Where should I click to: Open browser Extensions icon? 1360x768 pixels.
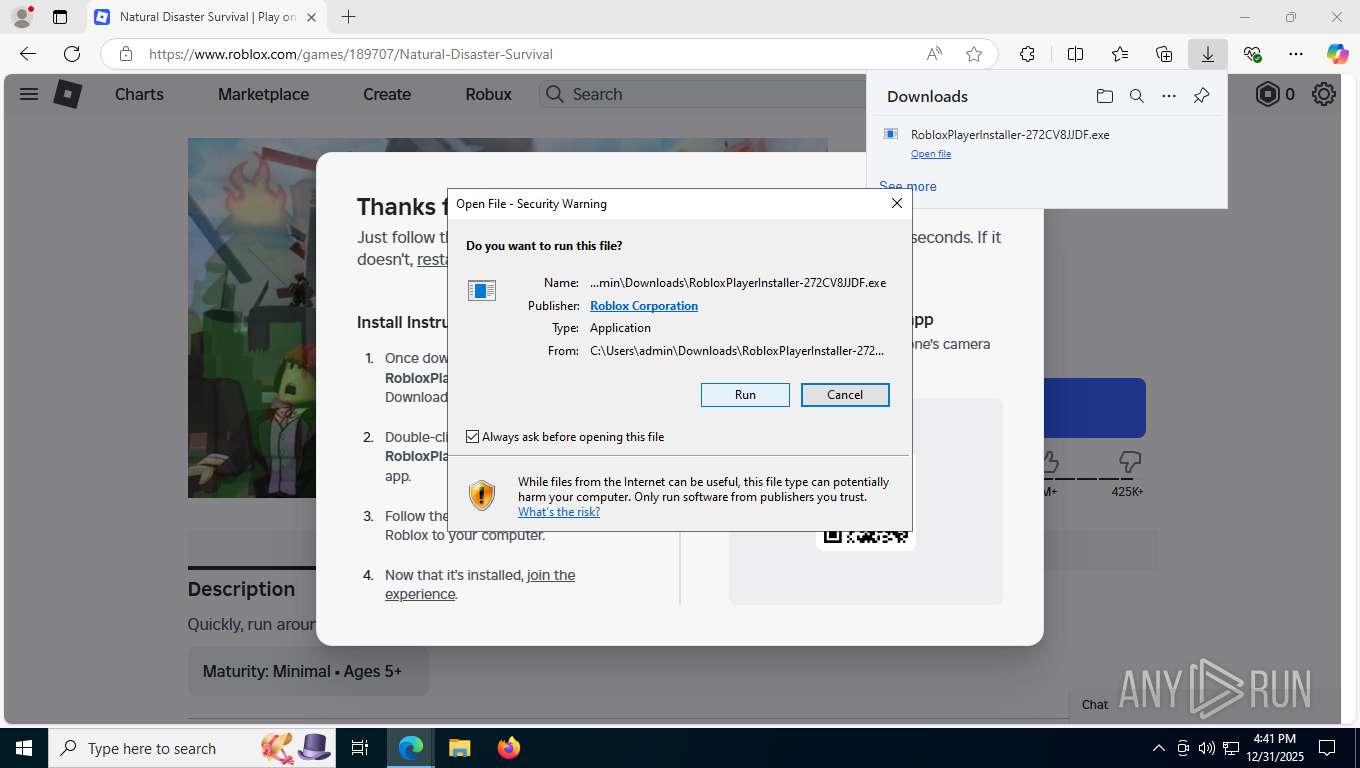[x=1027, y=54]
